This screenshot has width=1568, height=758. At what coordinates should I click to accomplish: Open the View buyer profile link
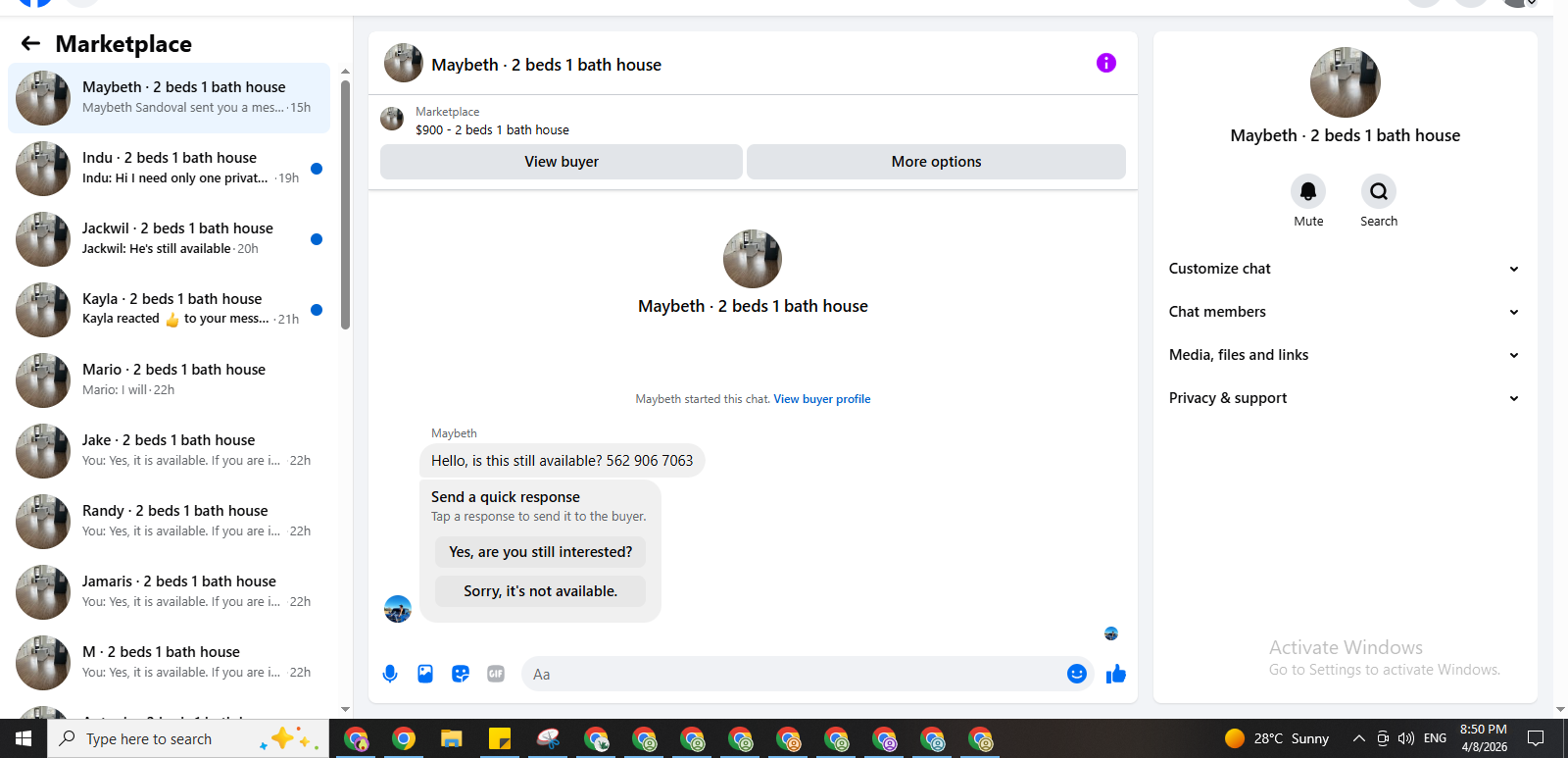(x=822, y=399)
